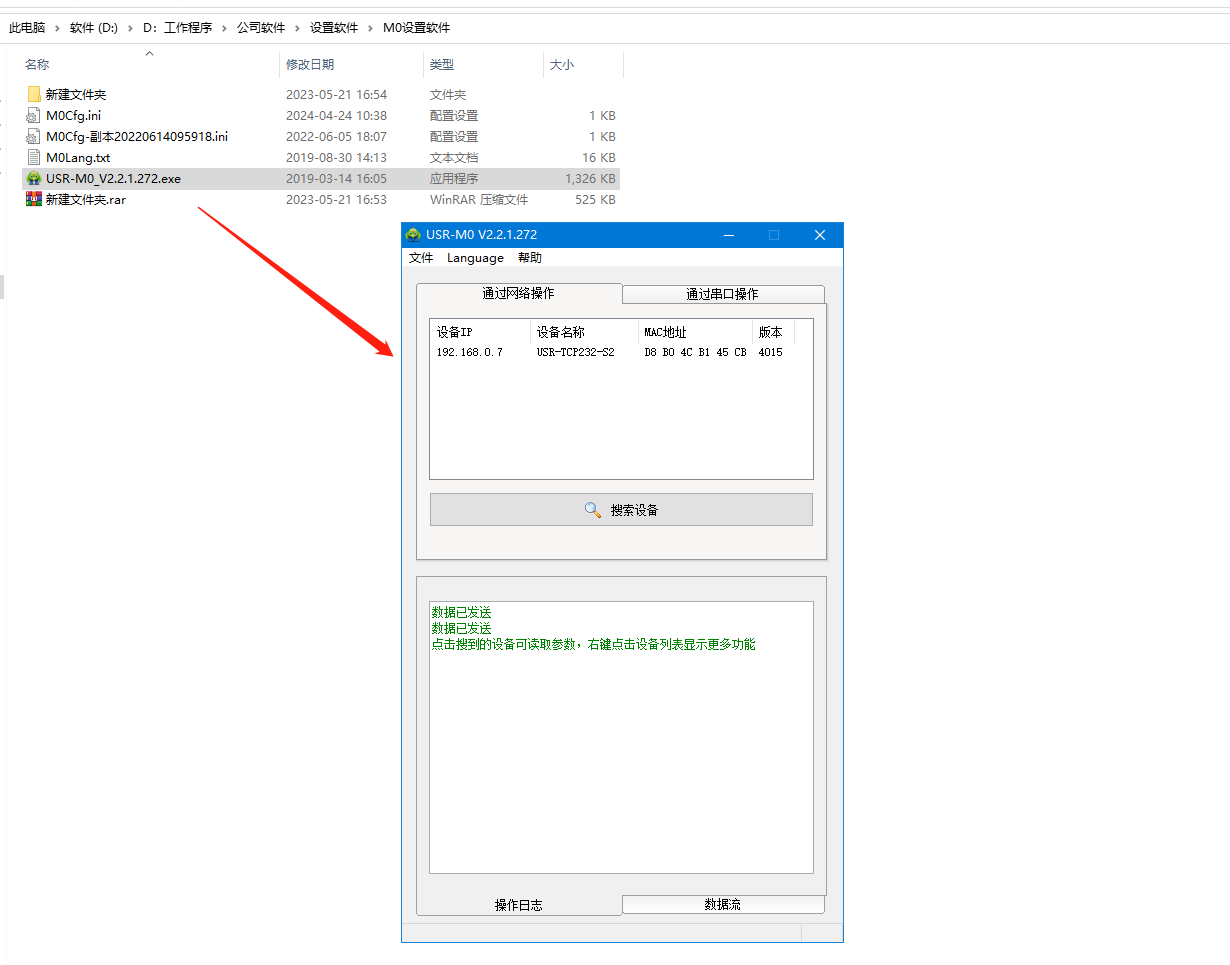Click the USR-M0 exe application icon
1230x965 pixels.
tap(34, 178)
